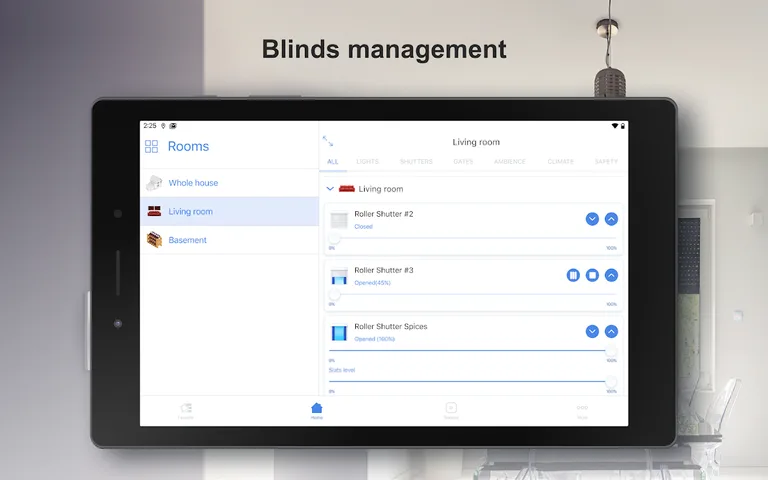Click the 'Slats level' label
768x480 pixels.
[x=342, y=370]
